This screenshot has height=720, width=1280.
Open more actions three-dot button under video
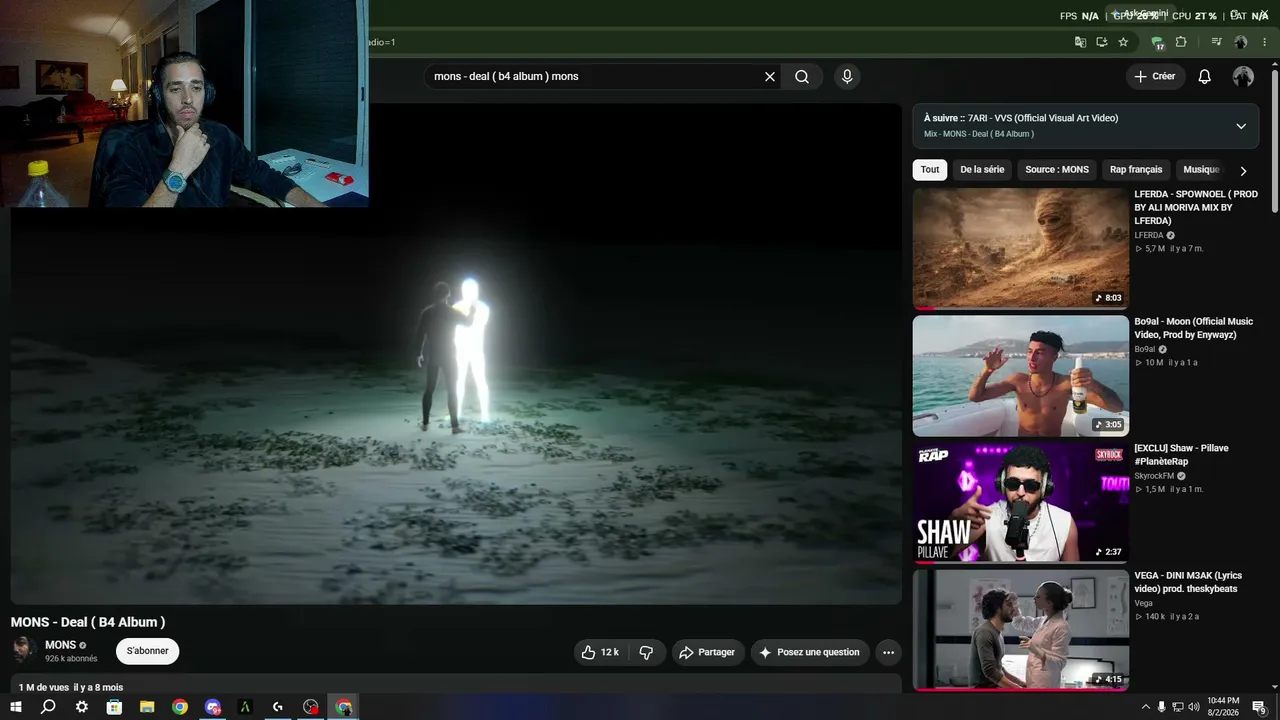coord(888,652)
